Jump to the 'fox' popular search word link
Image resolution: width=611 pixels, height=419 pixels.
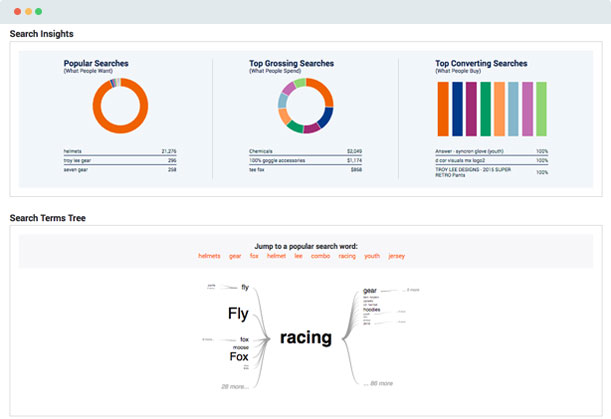pos(254,256)
